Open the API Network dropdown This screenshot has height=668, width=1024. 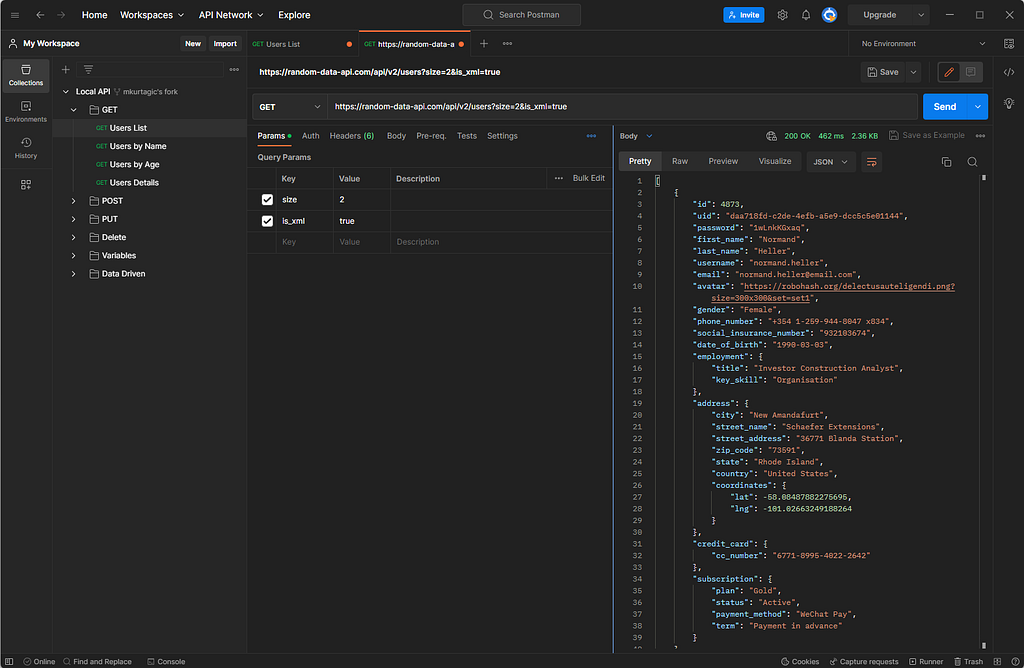click(231, 15)
